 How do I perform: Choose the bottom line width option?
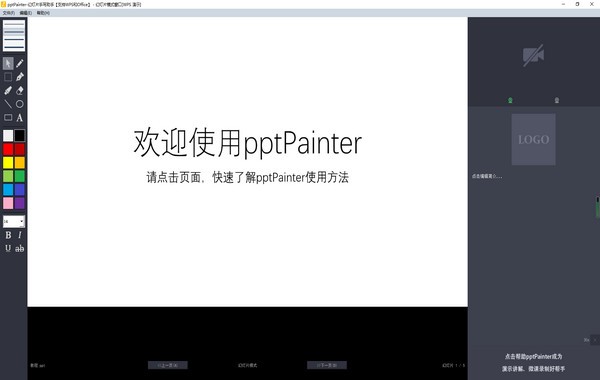(x=14, y=47)
